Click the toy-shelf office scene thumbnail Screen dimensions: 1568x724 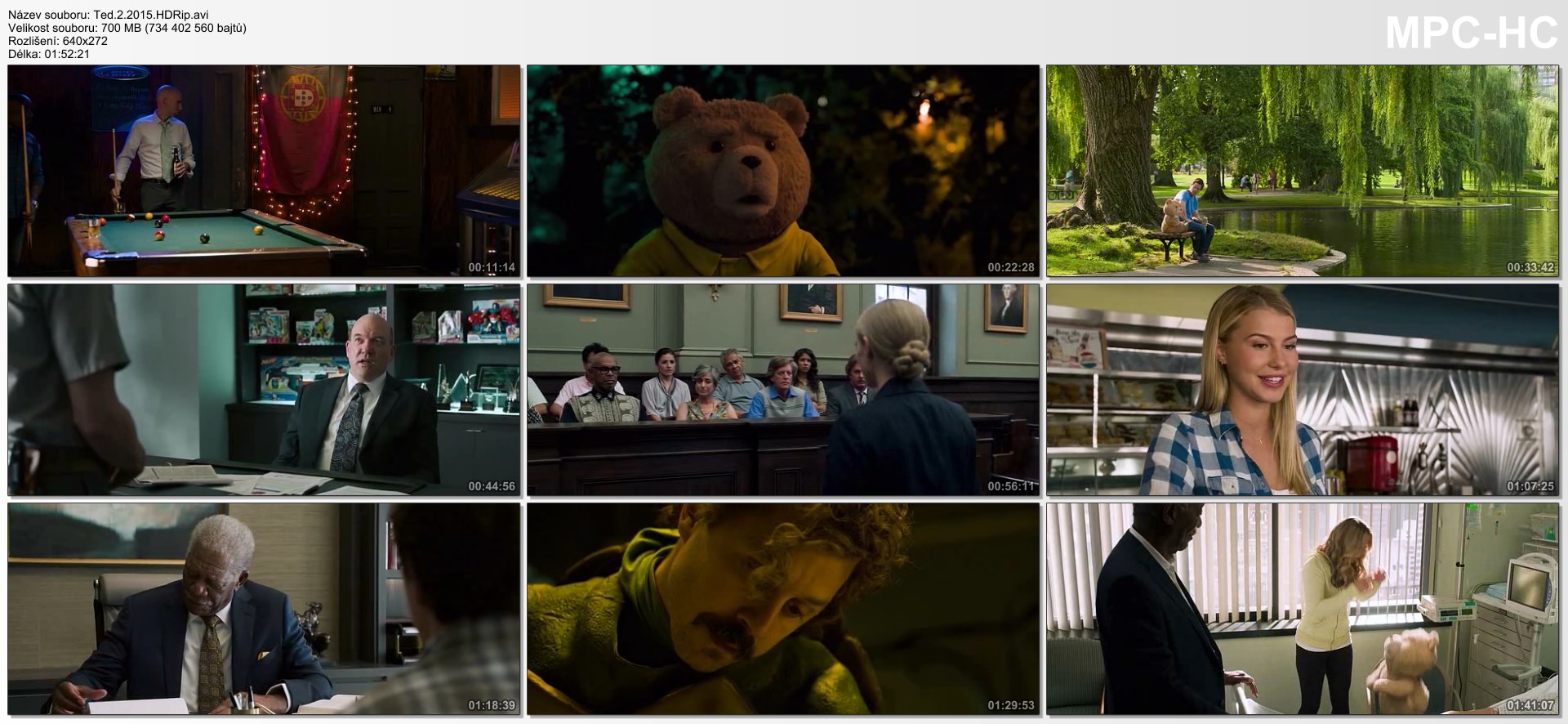(x=263, y=390)
